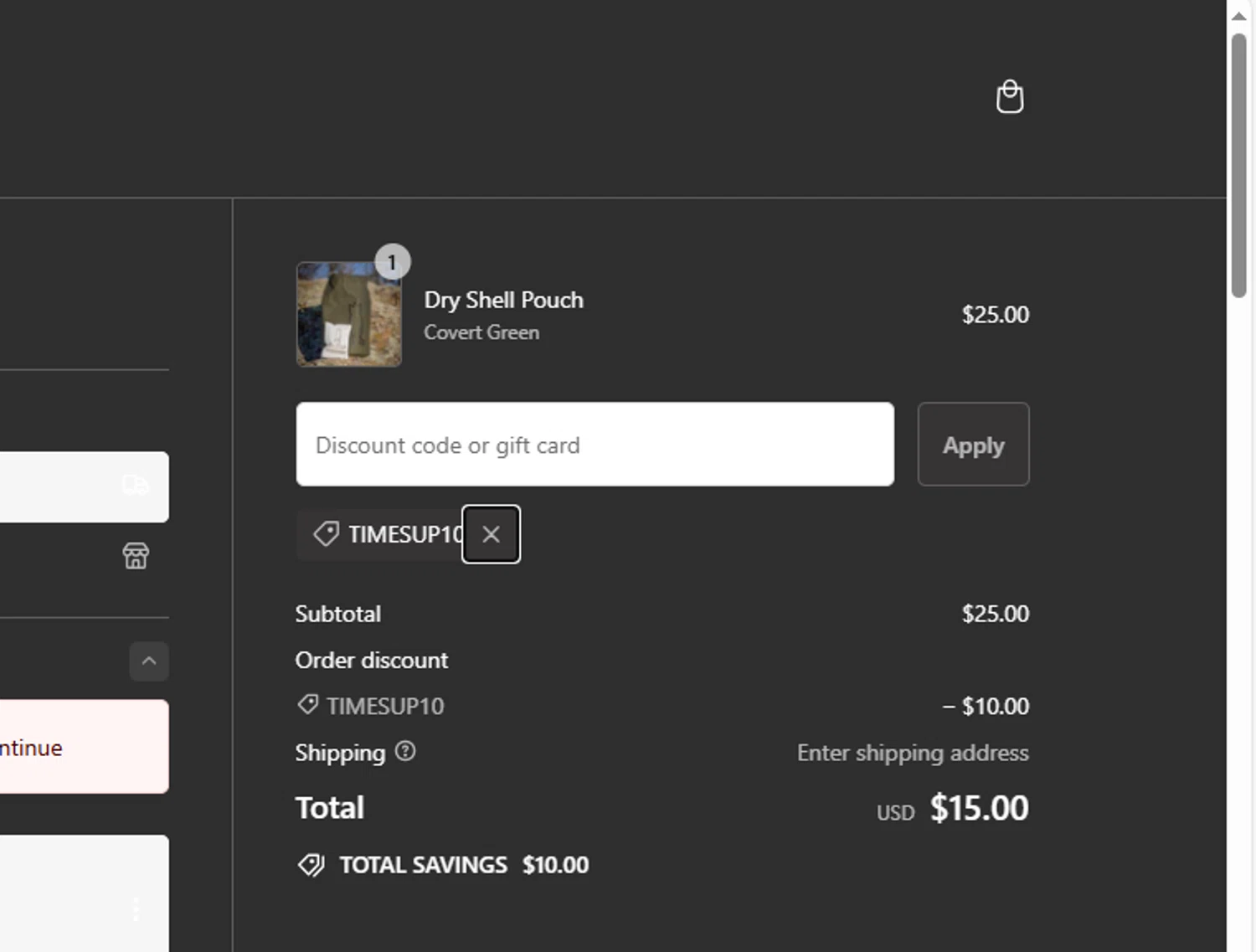Select the delivery truck shipping option
The width and height of the screenshot is (1256, 952).
136,486
